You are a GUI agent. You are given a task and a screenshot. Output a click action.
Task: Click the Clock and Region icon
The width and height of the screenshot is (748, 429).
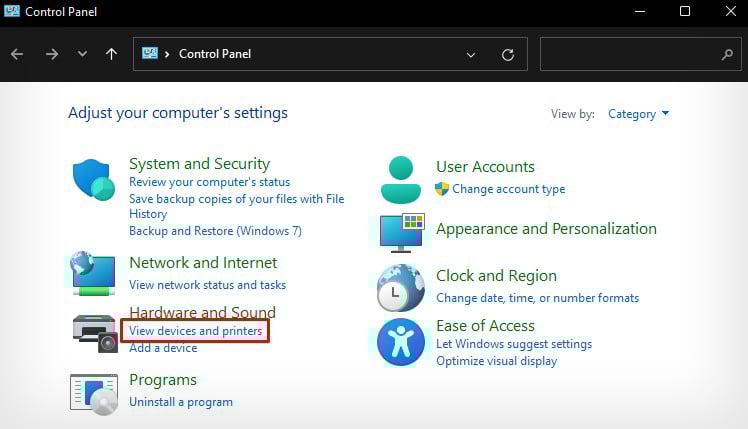(400, 288)
